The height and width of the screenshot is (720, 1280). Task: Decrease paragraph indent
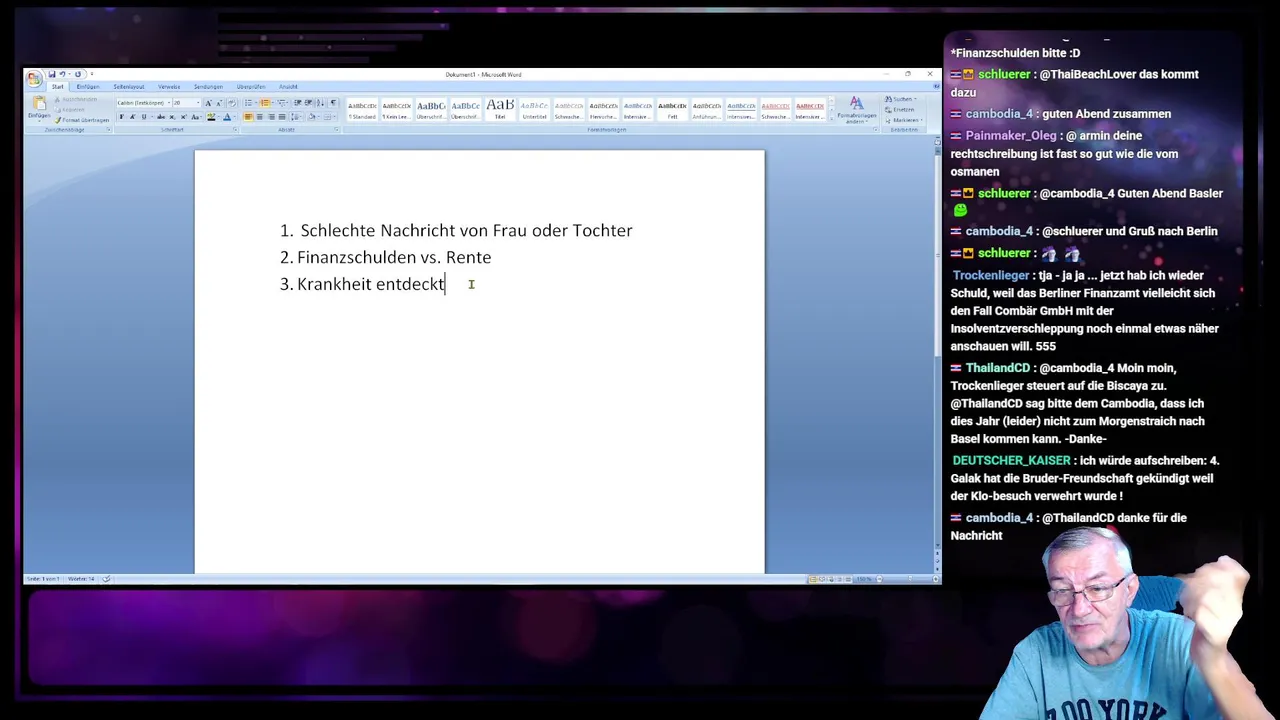(297, 103)
